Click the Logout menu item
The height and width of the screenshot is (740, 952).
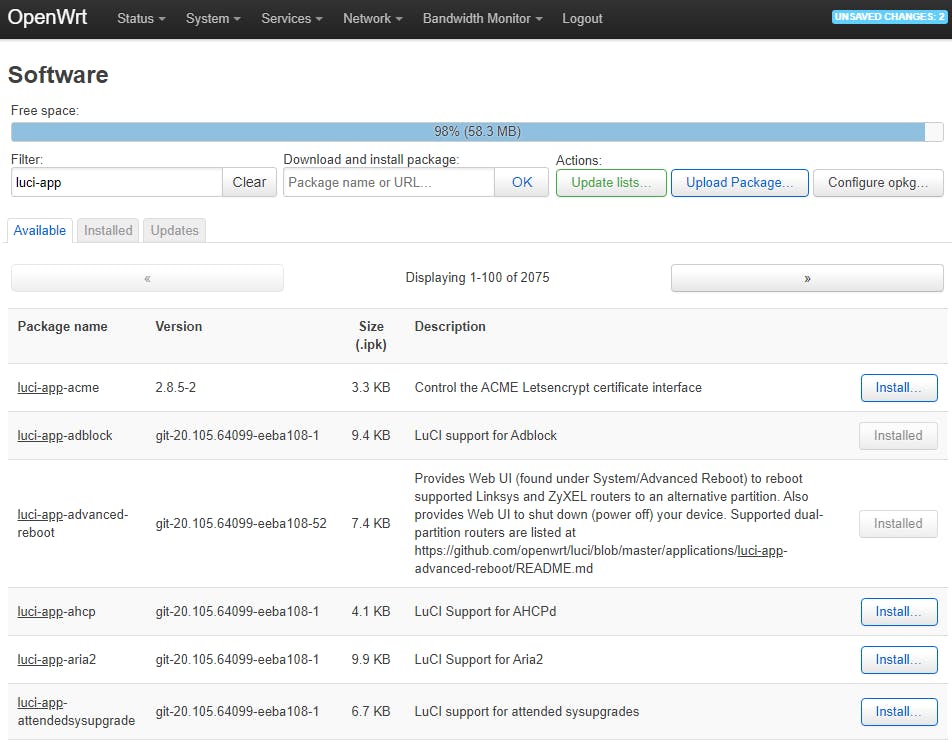582,19
